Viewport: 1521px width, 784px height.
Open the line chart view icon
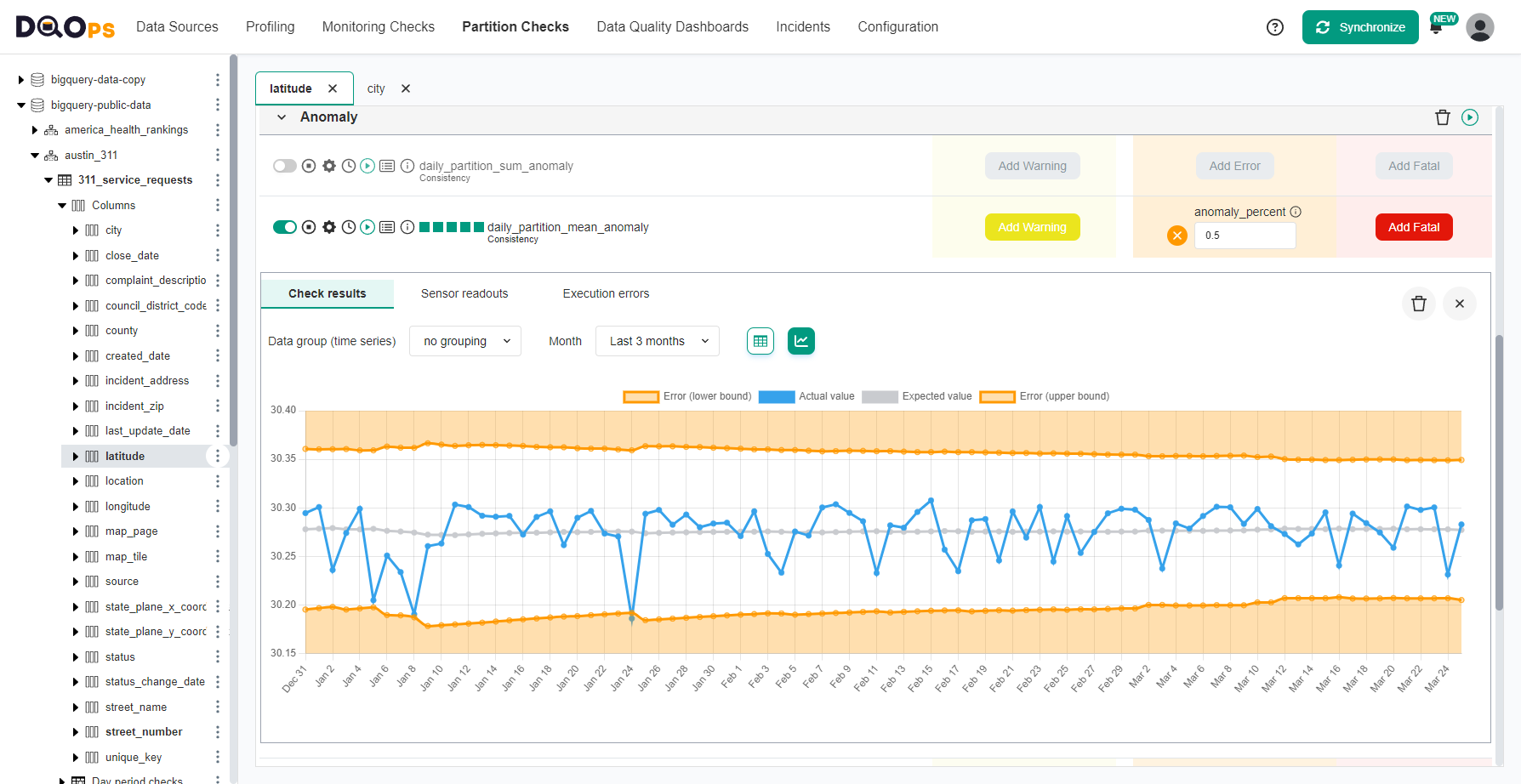coord(800,340)
